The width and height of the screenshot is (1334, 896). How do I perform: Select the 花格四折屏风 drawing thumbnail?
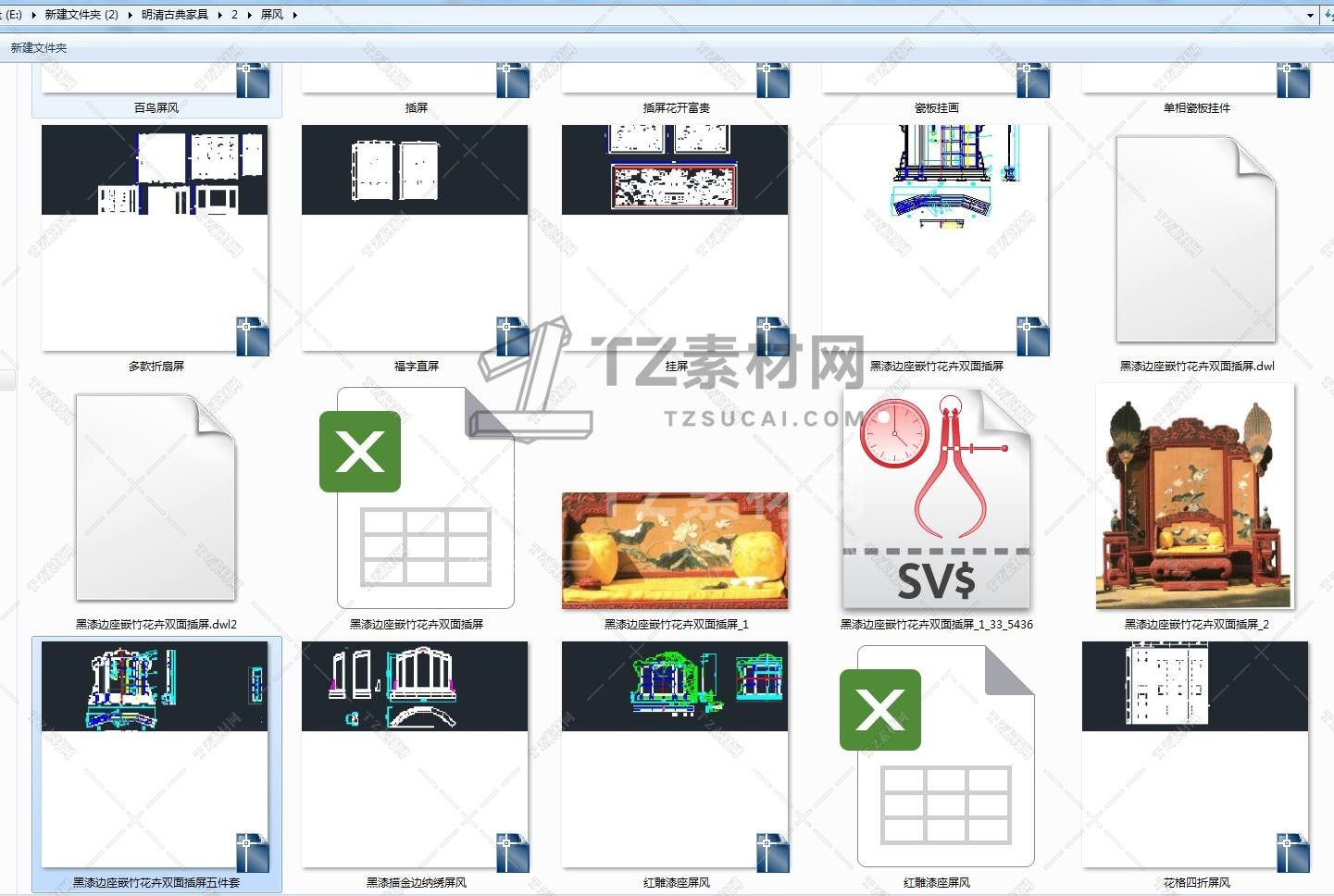click(1196, 755)
